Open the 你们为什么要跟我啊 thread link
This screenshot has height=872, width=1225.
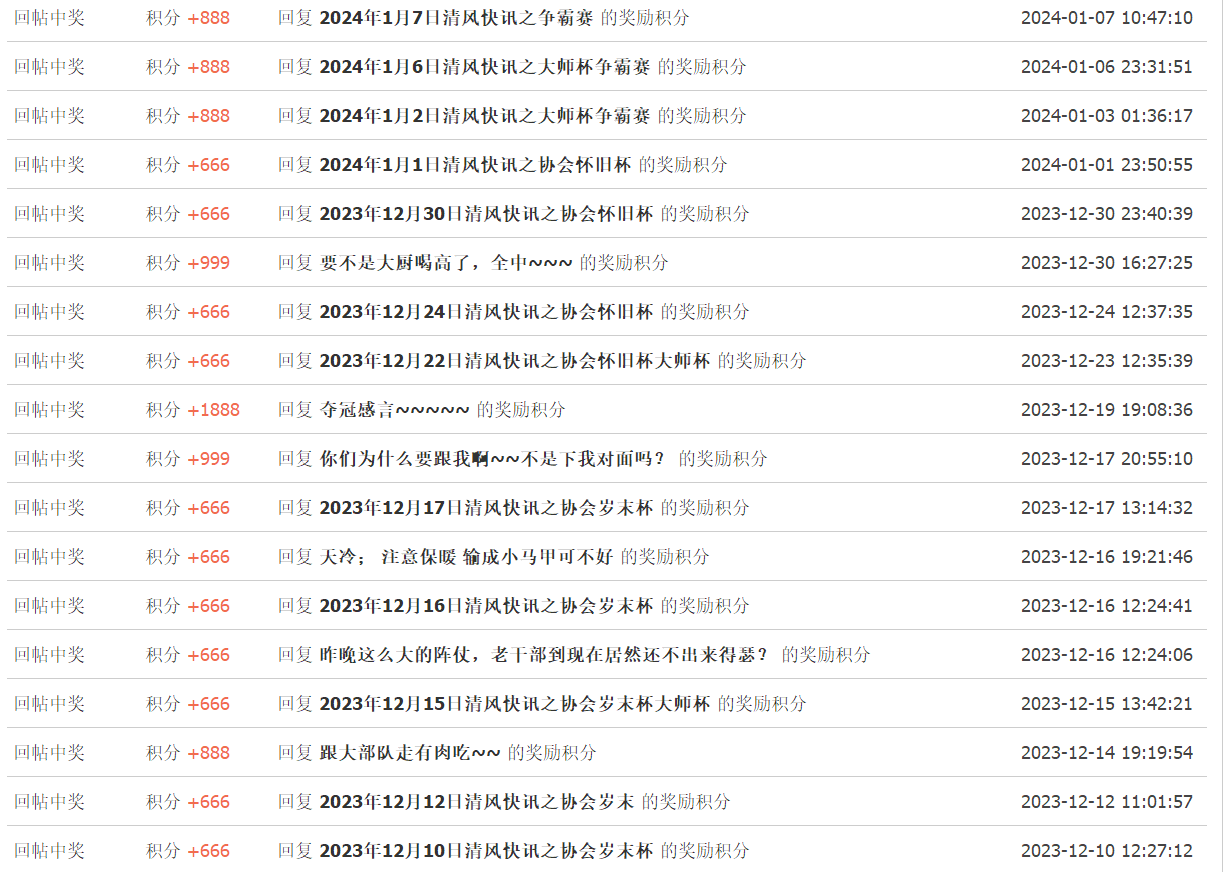[495, 459]
